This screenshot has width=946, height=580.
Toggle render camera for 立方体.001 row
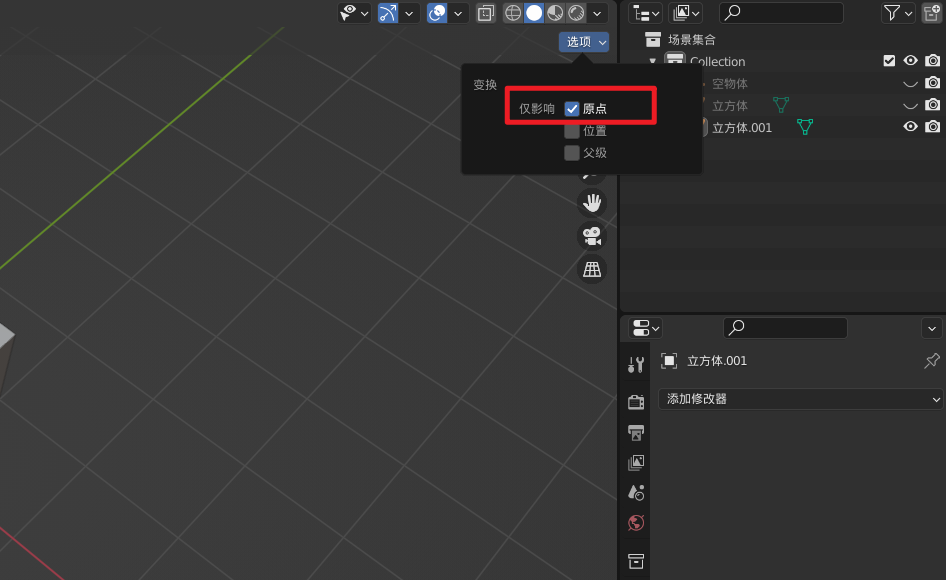(933, 127)
